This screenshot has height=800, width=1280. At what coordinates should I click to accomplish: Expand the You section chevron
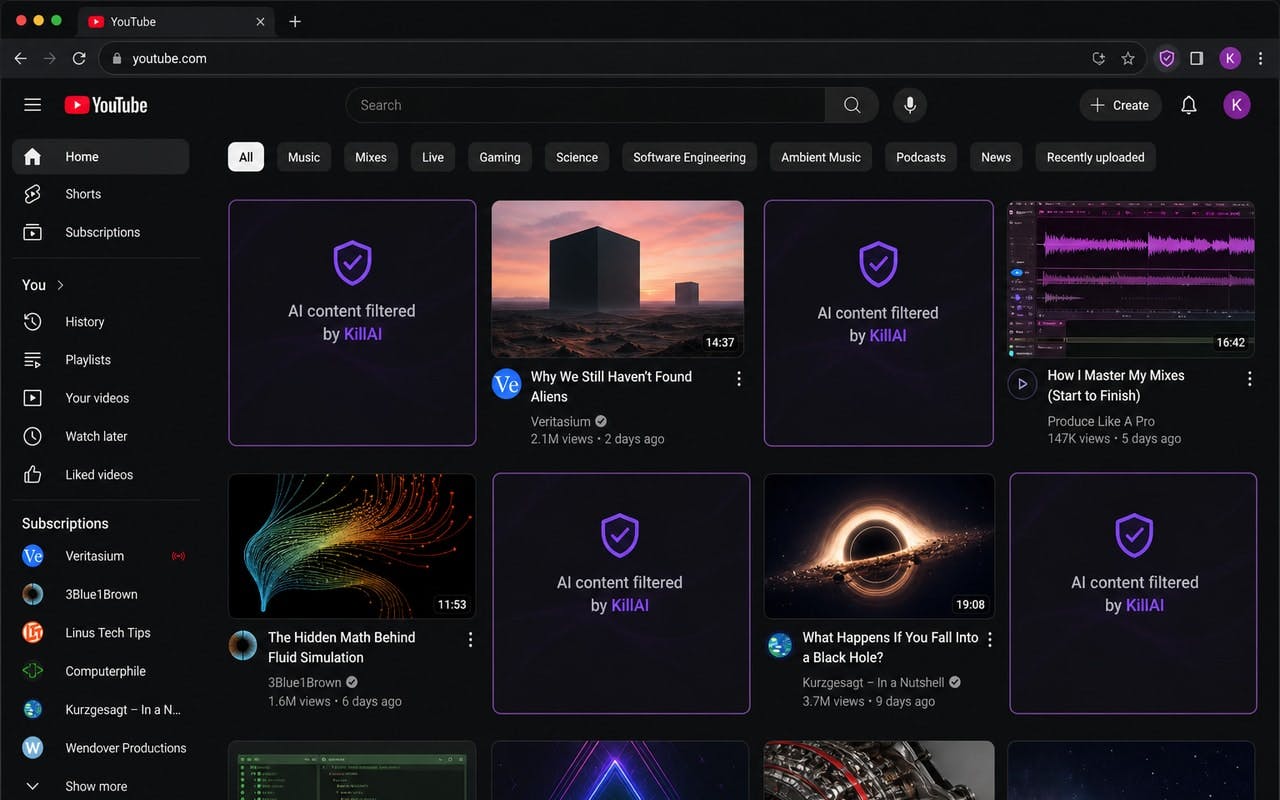point(60,285)
